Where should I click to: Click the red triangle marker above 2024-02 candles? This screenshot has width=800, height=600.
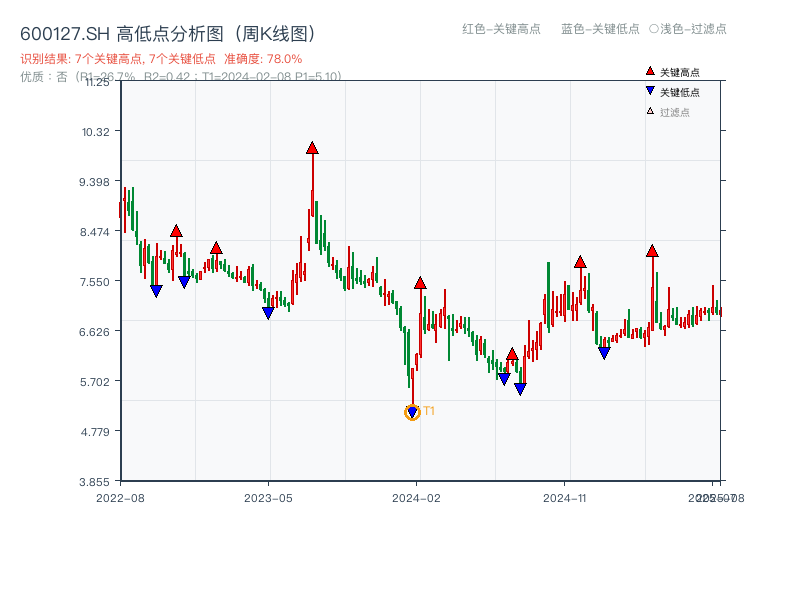pos(421,281)
